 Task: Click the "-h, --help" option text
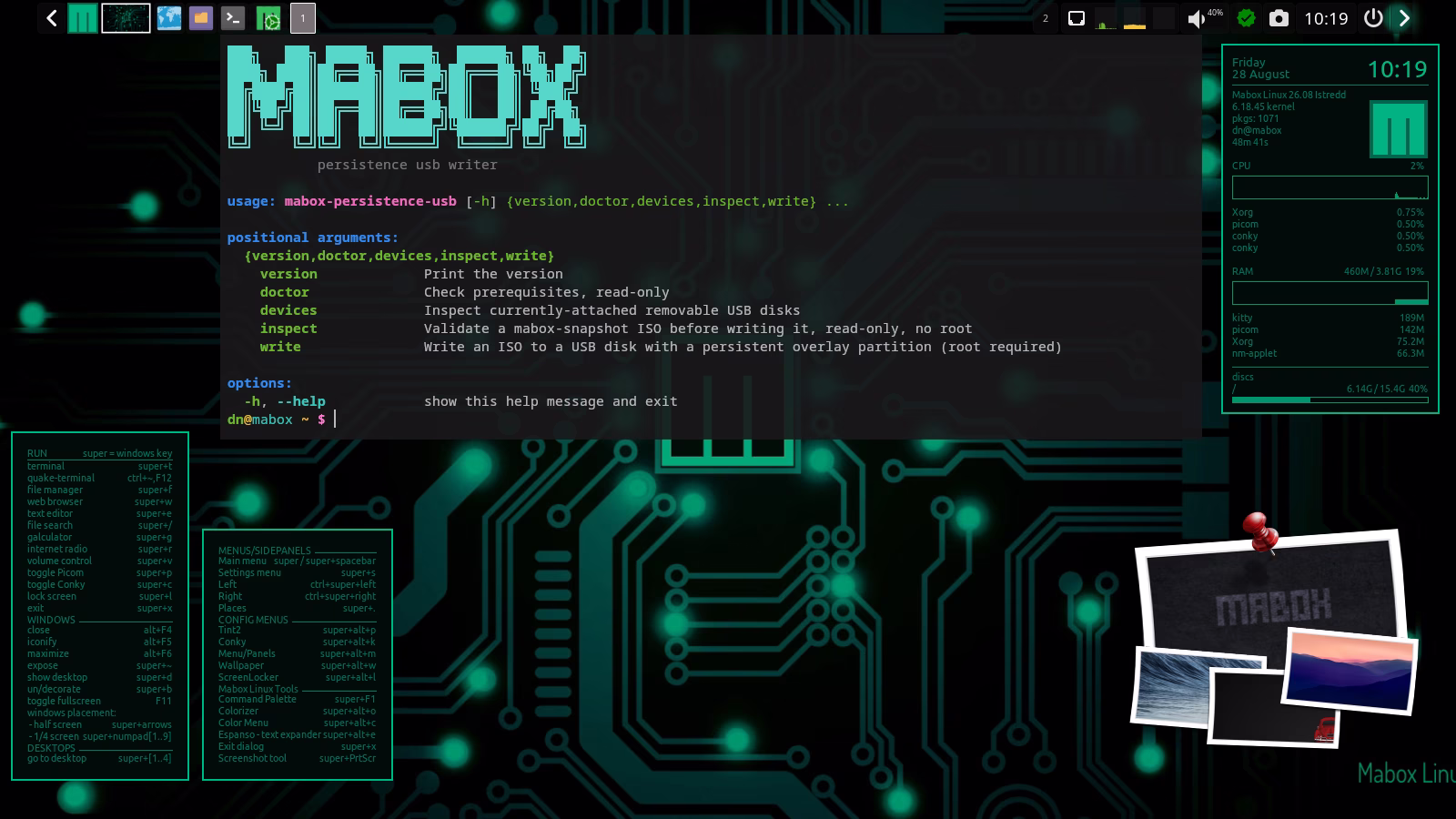tap(284, 401)
